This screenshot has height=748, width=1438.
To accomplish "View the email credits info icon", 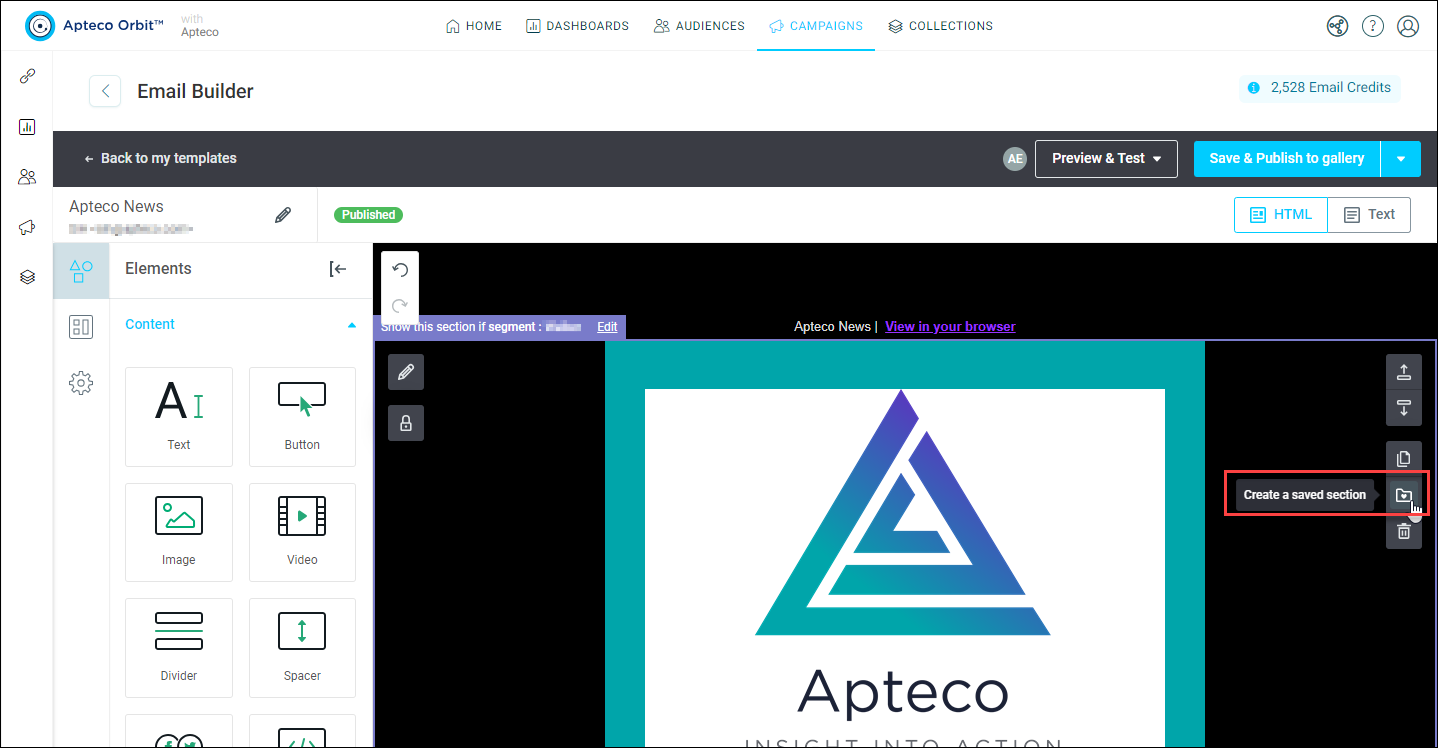I will coord(1254,88).
